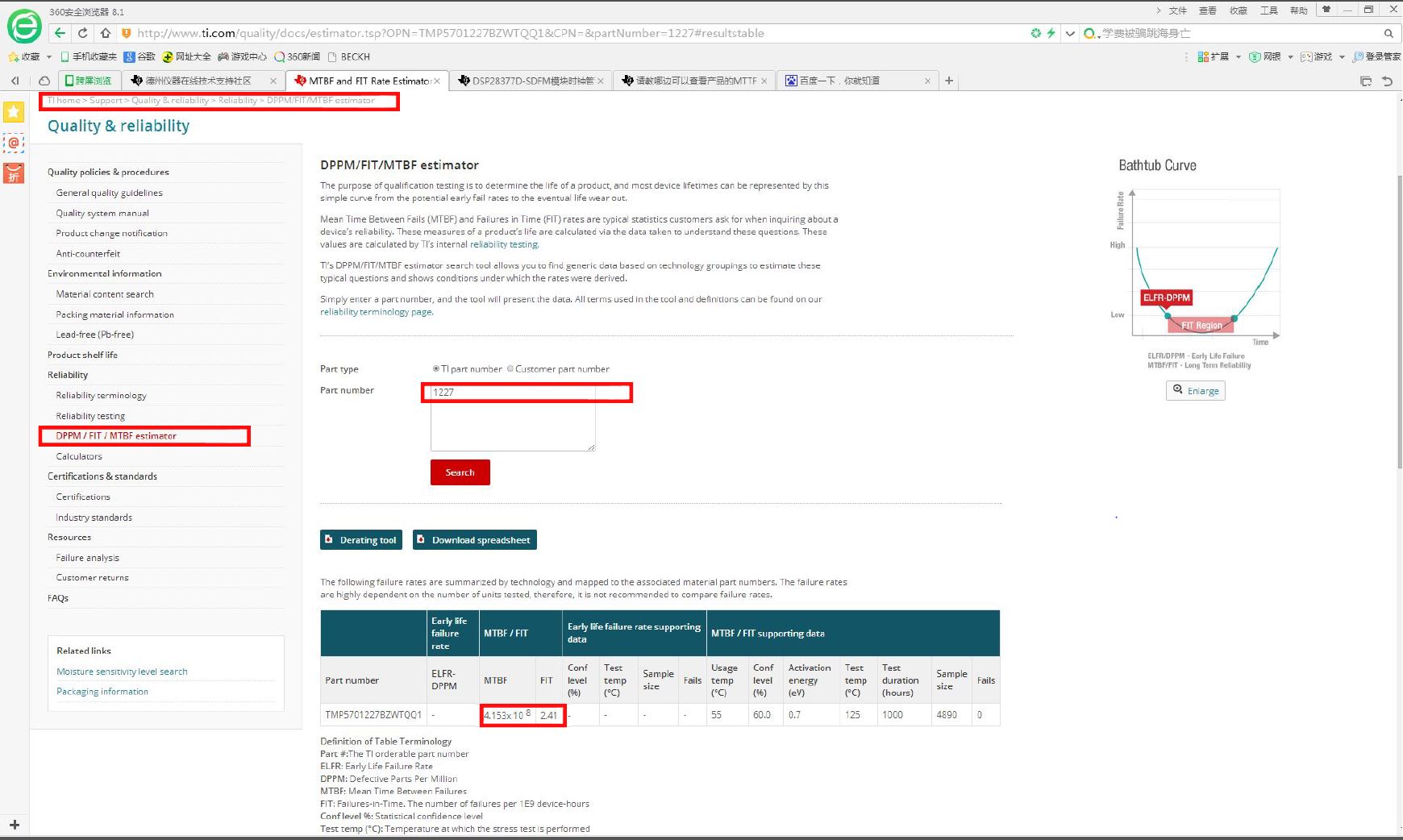Click the browser address bar URL
Image resolution: width=1403 pixels, height=840 pixels.
pyautogui.click(x=451, y=33)
